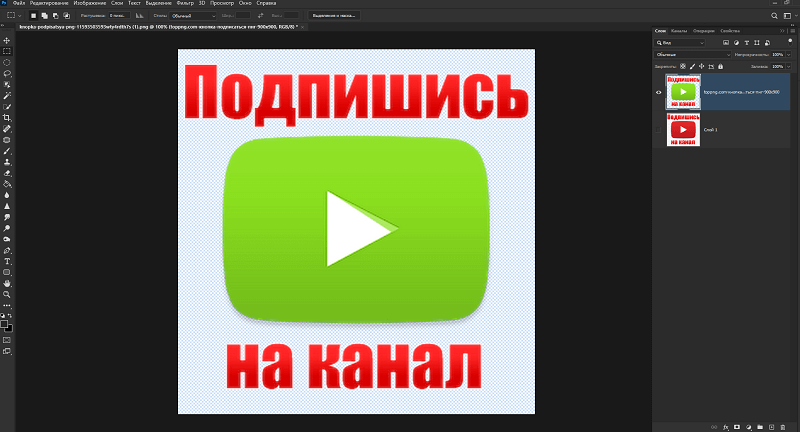Image resolution: width=800 pixels, height=432 pixels.
Task: Select the Rectangular Marquee tool in left toolbar
Action: 7,52
